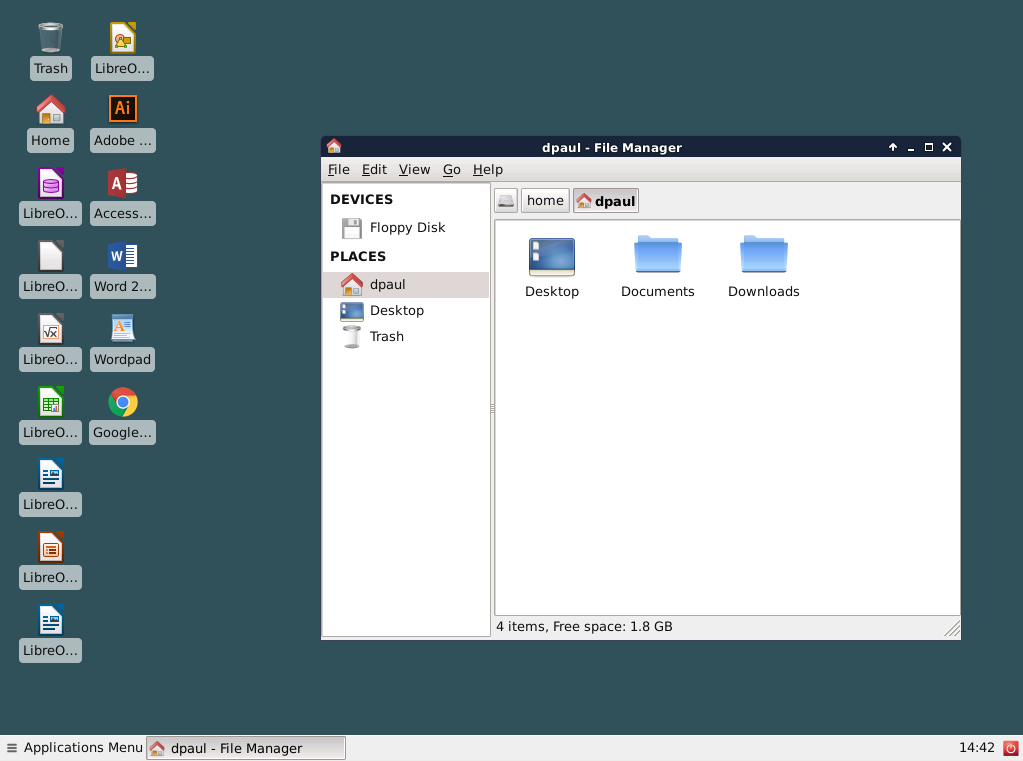1023x761 pixels.
Task: Open LibreOffice Calc desktop icon
Action: coord(50,403)
